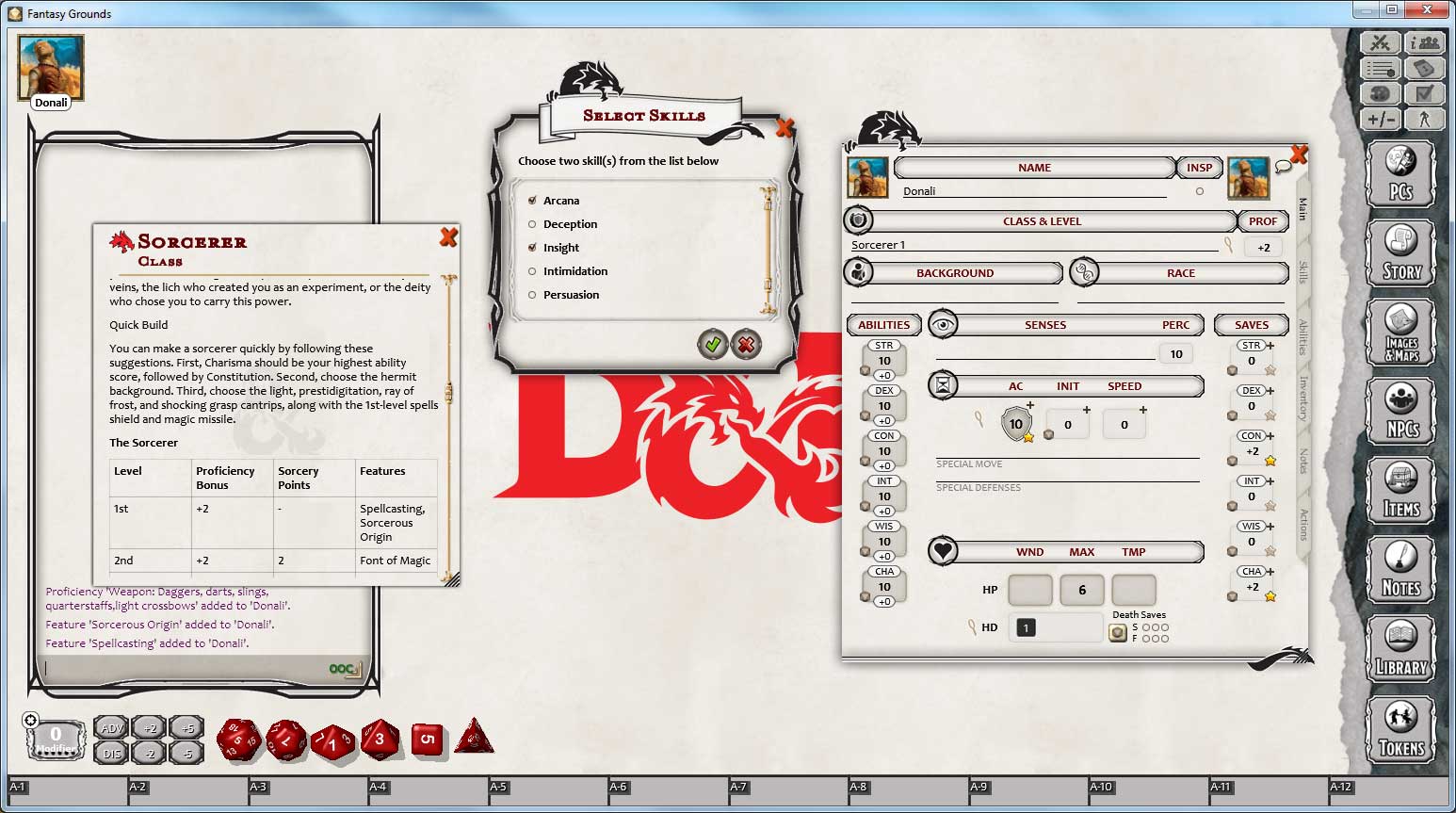Open the Items sidebar panel
1456x813 pixels.
click(1401, 489)
